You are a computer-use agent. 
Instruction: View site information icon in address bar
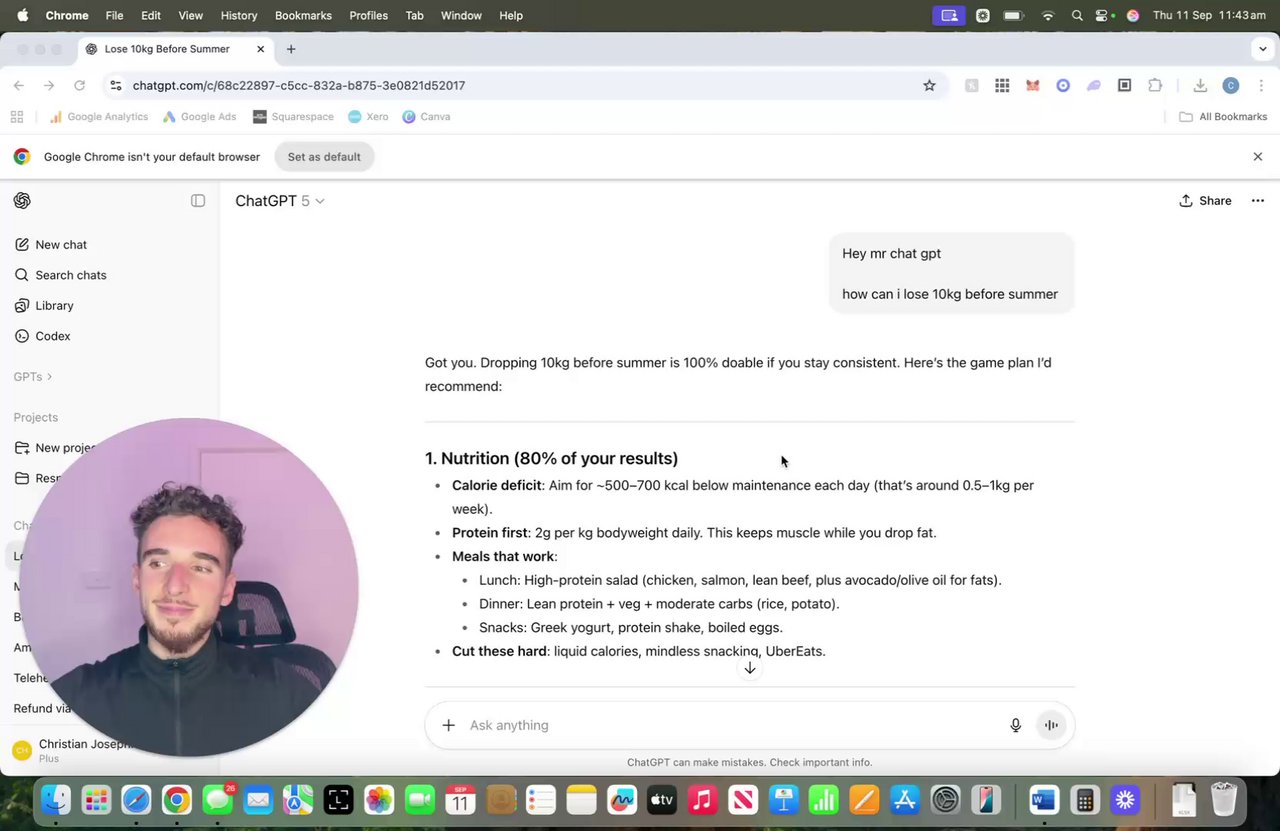[116, 86]
